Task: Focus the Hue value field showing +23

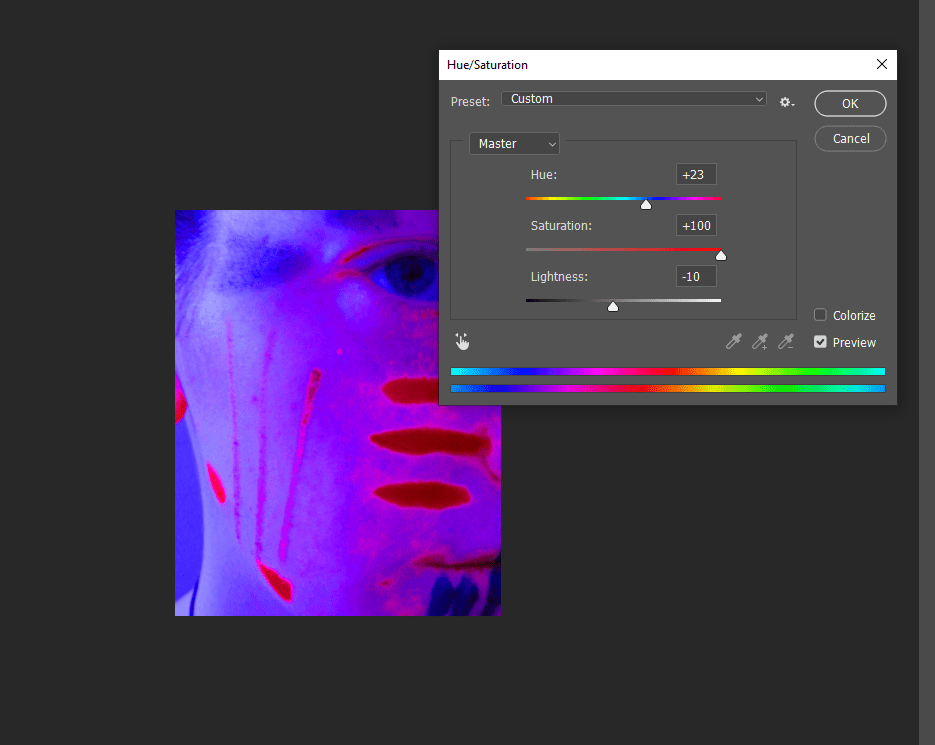Action: [695, 175]
